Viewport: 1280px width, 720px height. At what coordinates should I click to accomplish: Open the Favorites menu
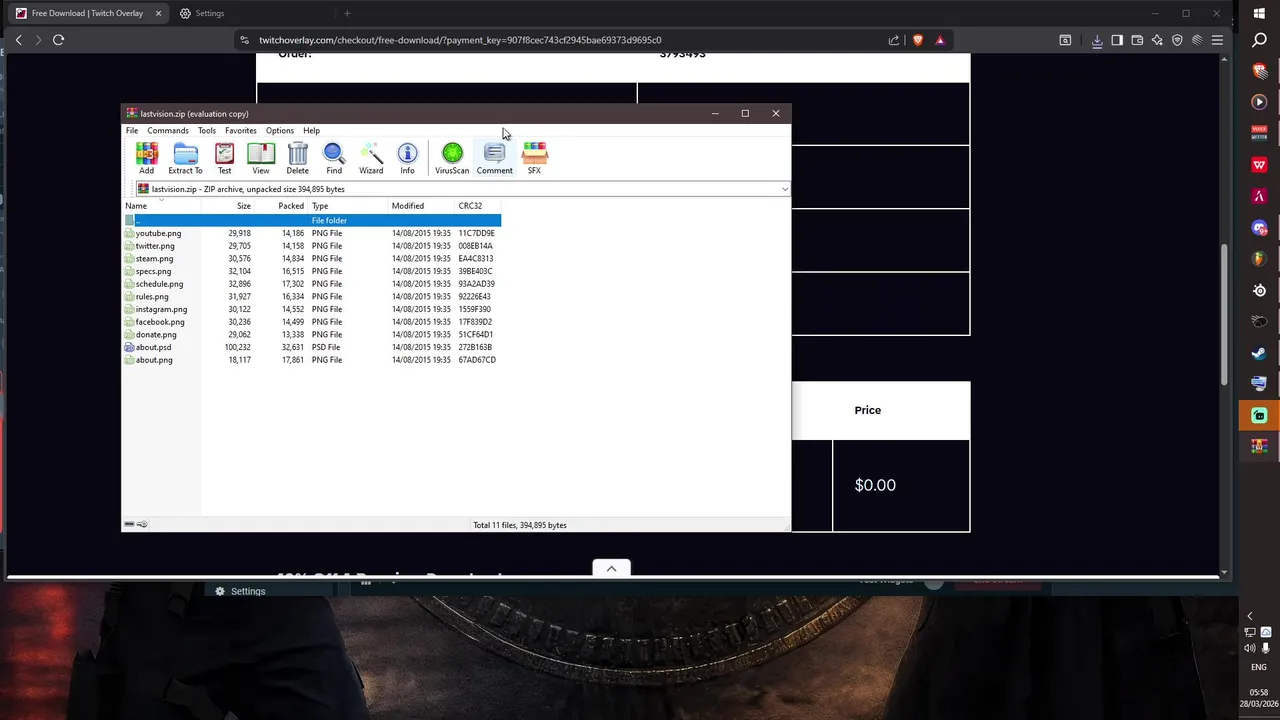[241, 131]
